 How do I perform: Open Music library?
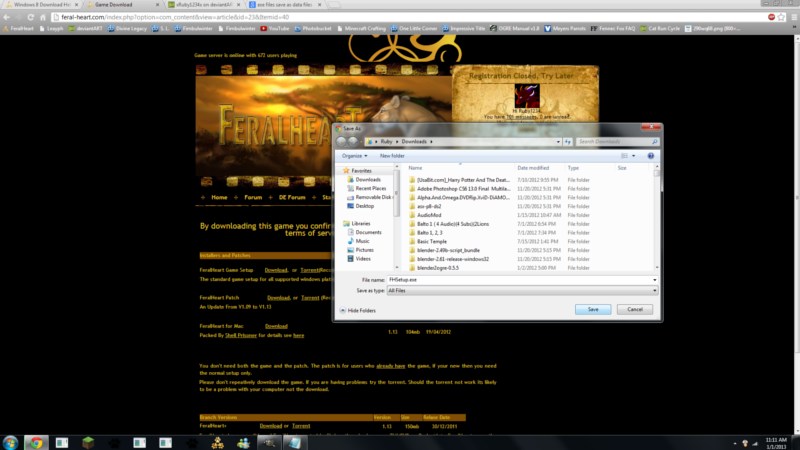pos(362,241)
